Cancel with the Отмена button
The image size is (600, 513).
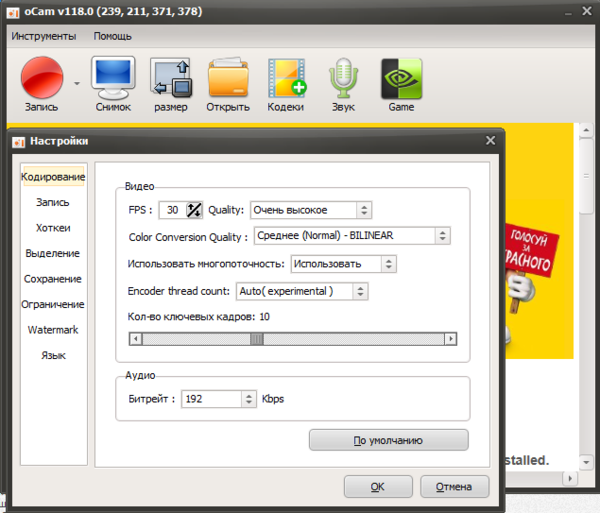(x=454, y=487)
